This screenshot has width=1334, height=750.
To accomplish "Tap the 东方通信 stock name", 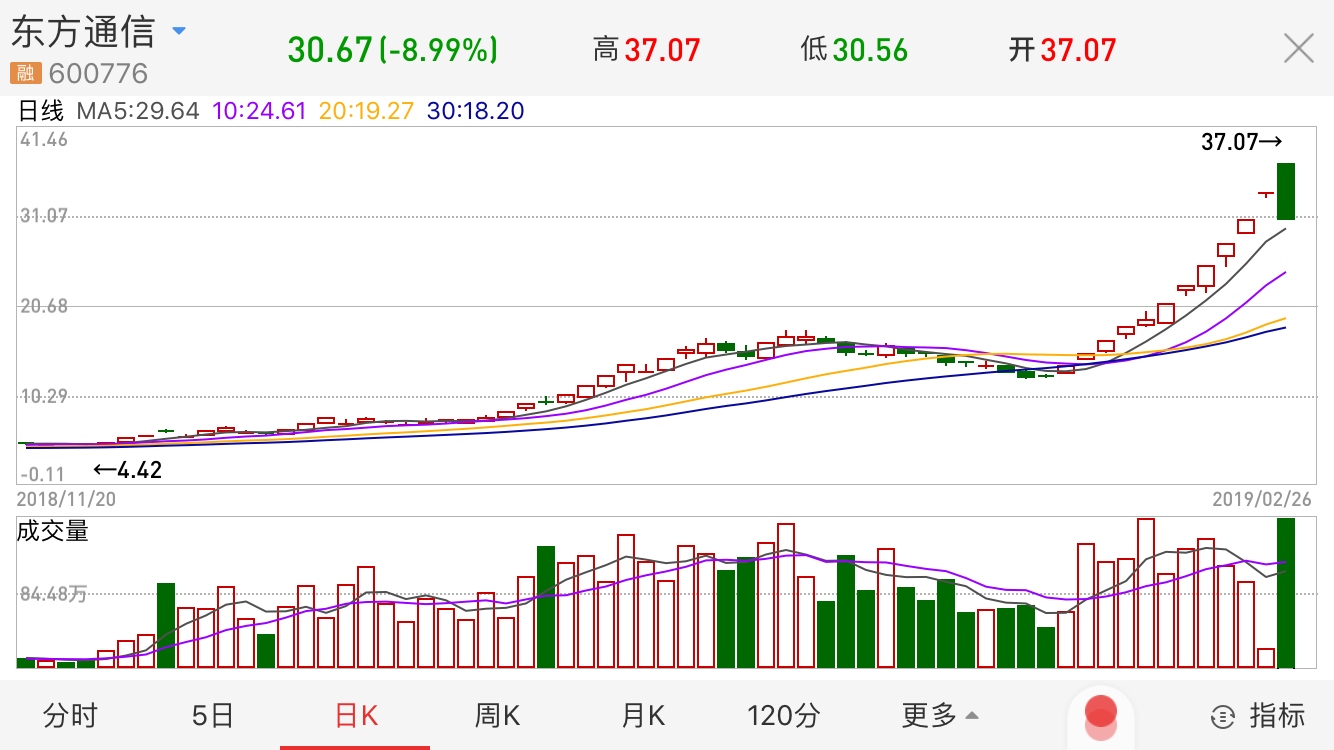I will [83, 32].
